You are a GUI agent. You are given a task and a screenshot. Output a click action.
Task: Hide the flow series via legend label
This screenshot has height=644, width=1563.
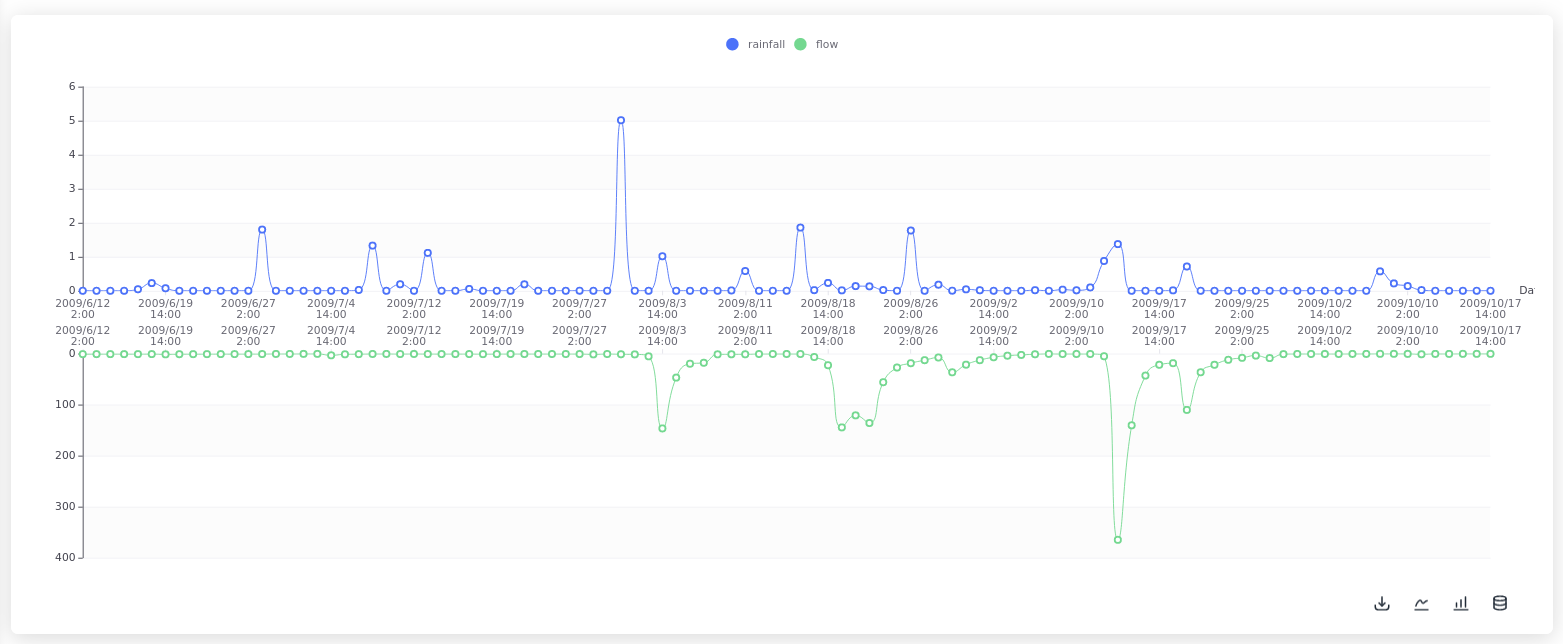tap(827, 44)
